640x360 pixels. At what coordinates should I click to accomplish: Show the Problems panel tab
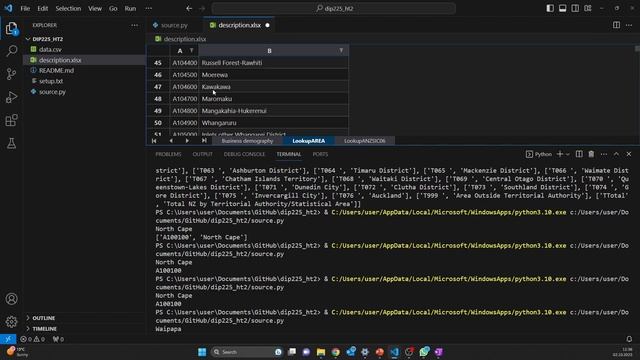coord(168,154)
